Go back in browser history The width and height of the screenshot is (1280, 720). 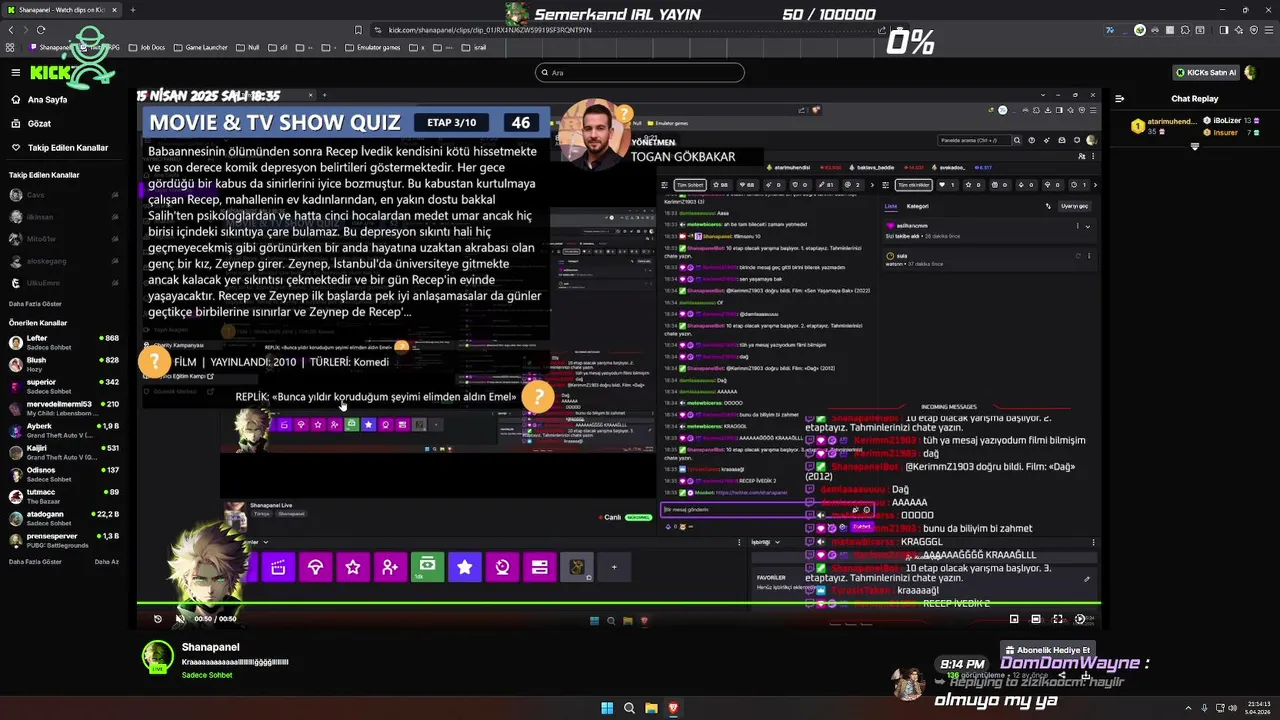click(x=11, y=30)
